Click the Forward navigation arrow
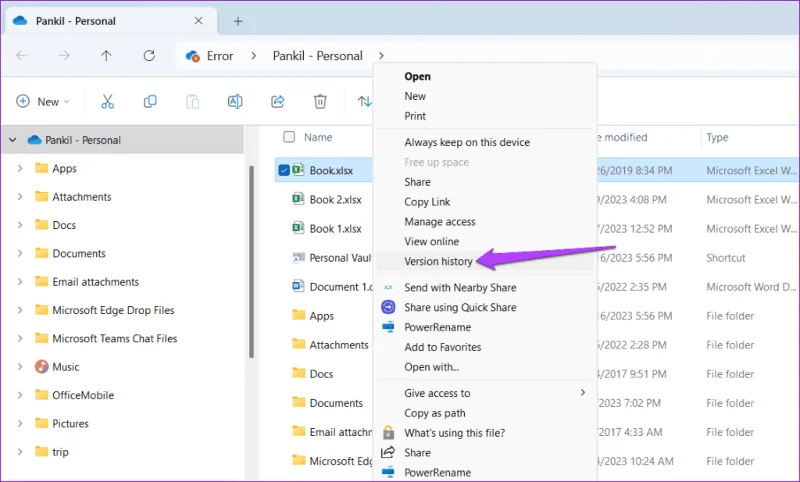The height and width of the screenshot is (482, 800). pyautogui.click(x=64, y=56)
